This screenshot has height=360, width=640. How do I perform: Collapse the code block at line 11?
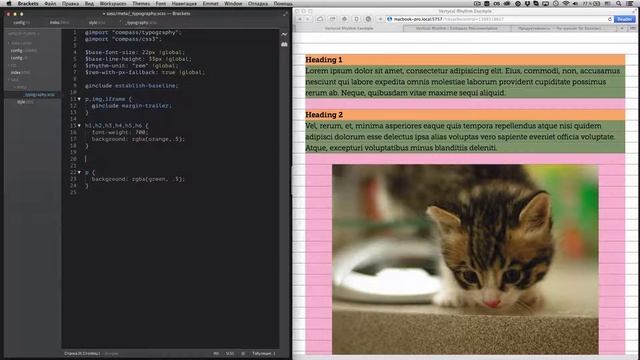pos(79,99)
